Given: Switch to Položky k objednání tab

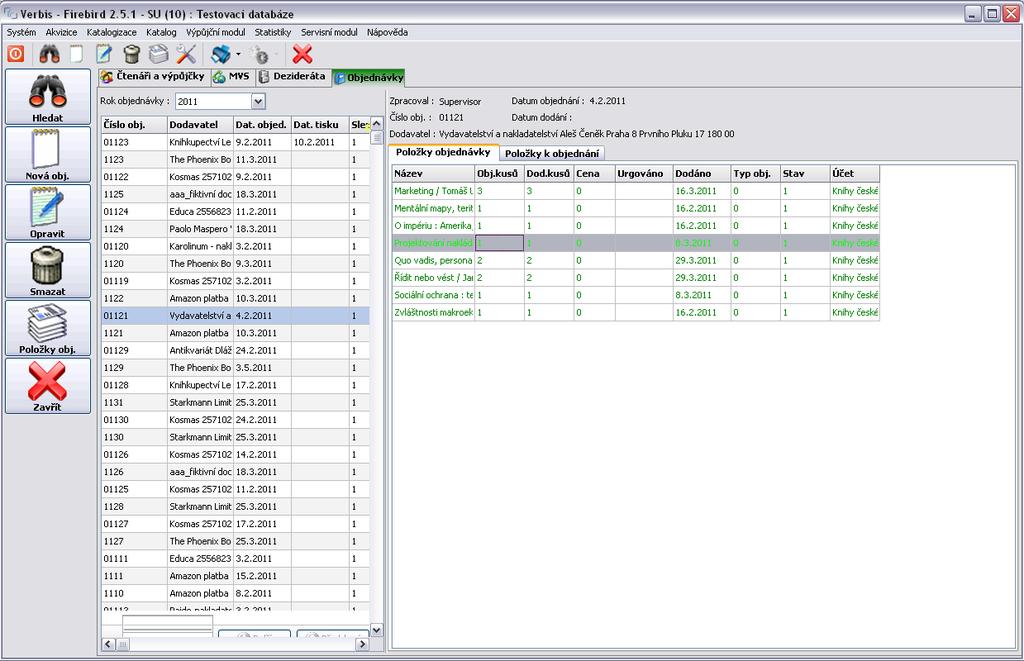Looking at the screenshot, I should [552, 153].
